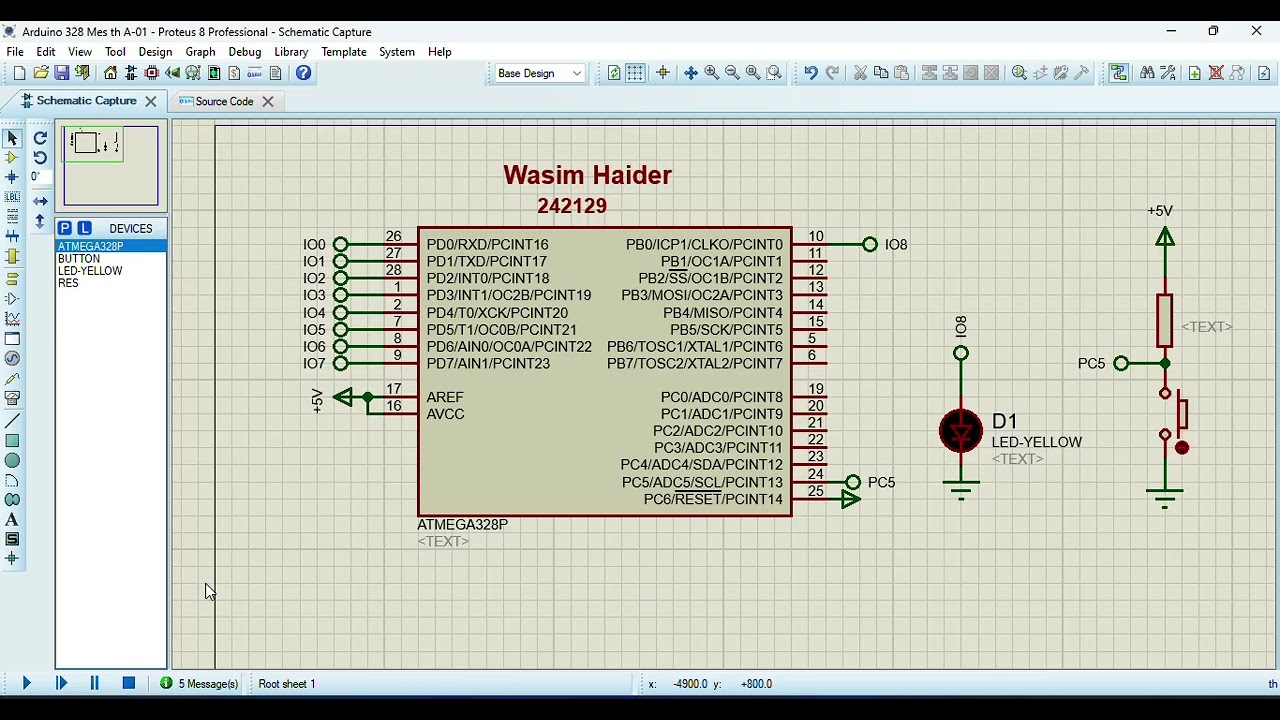Select RES in the devices list
The height and width of the screenshot is (720, 1280).
click(111, 283)
